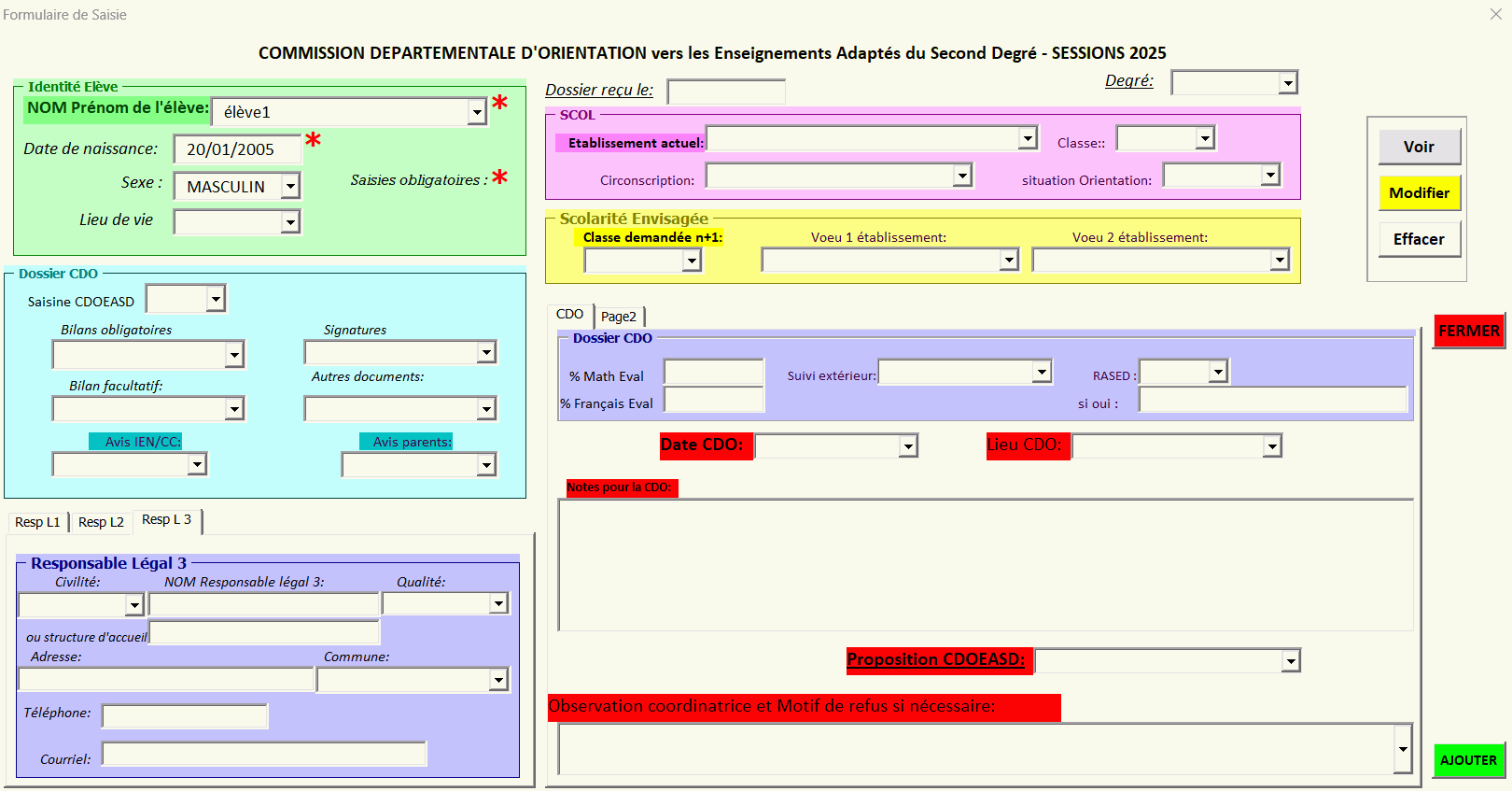Open the Suivi extérieur dropdown

click(x=1042, y=372)
